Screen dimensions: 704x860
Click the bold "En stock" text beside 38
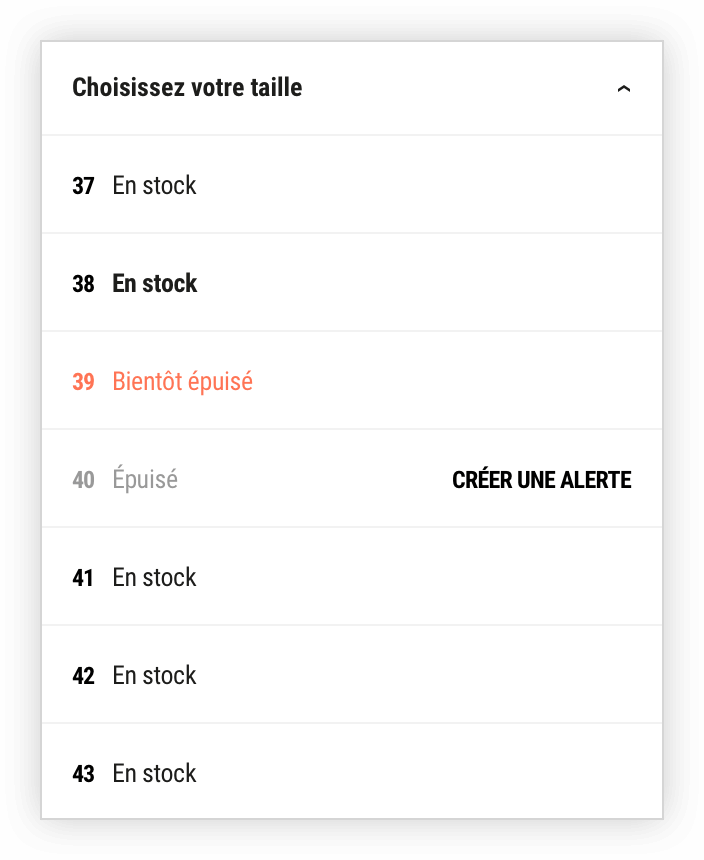click(x=155, y=284)
